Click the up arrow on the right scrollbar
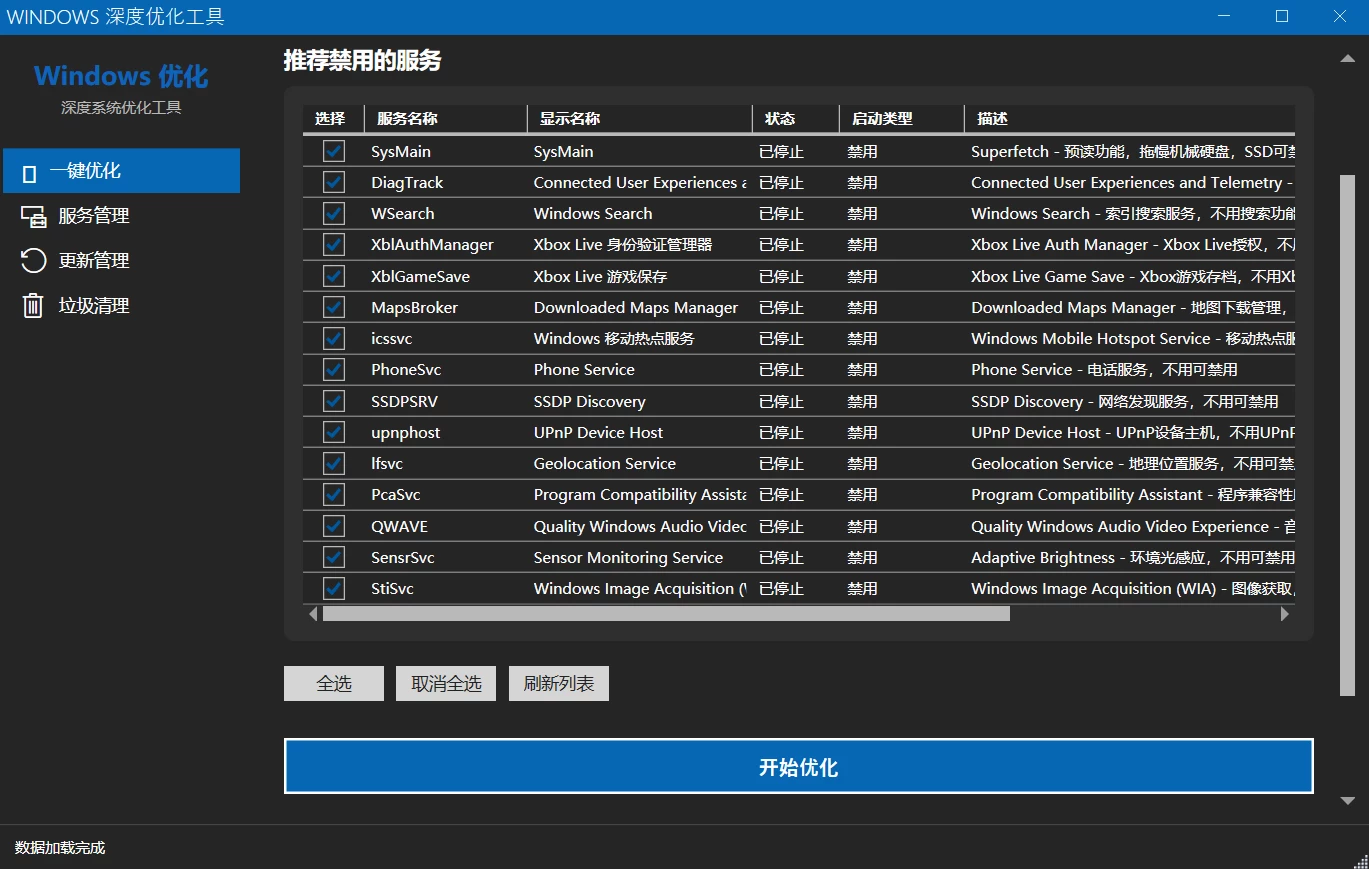This screenshot has width=1369, height=869. point(1347,58)
